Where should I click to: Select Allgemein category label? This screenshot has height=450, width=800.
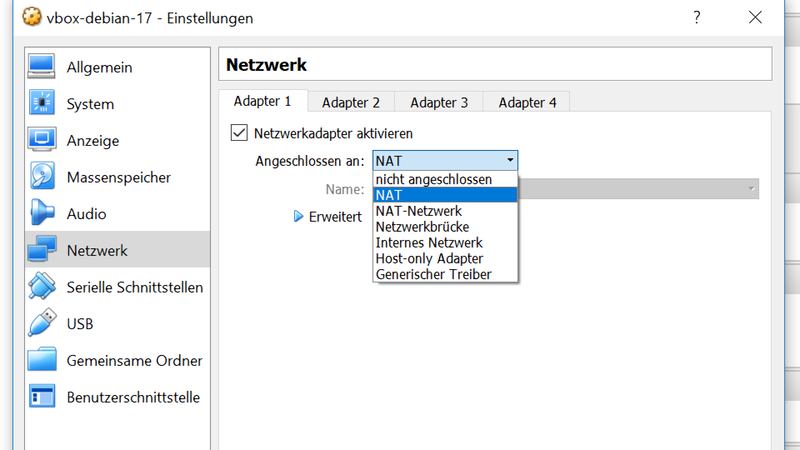click(99, 67)
